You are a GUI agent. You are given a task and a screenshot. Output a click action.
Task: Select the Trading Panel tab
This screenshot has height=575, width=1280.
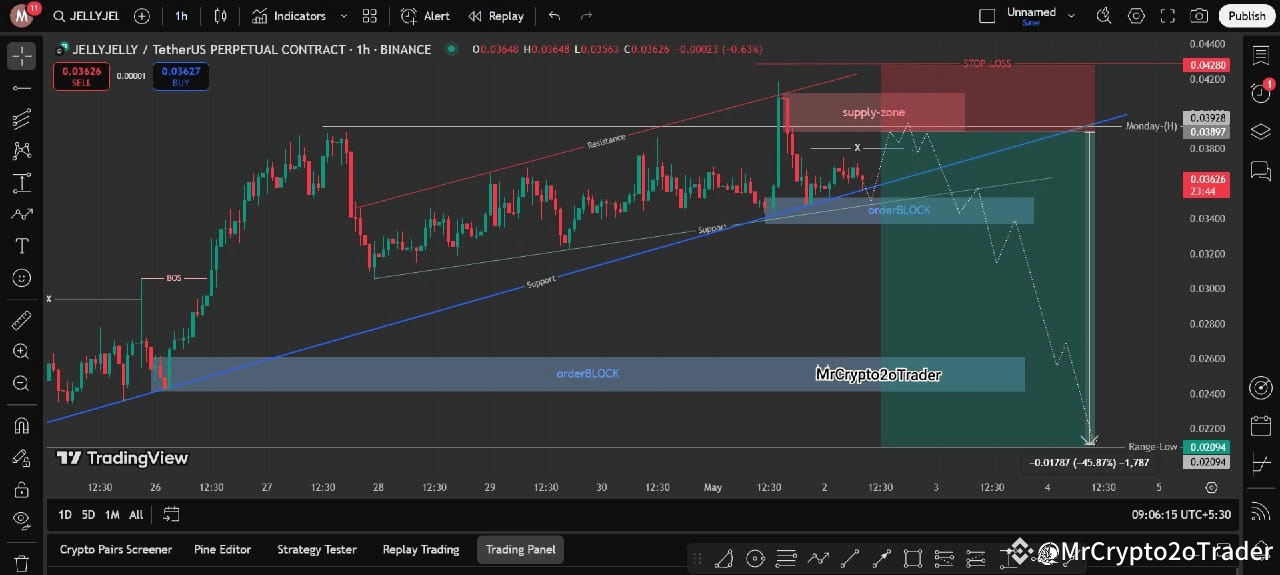pyautogui.click(x=520, y=549)
